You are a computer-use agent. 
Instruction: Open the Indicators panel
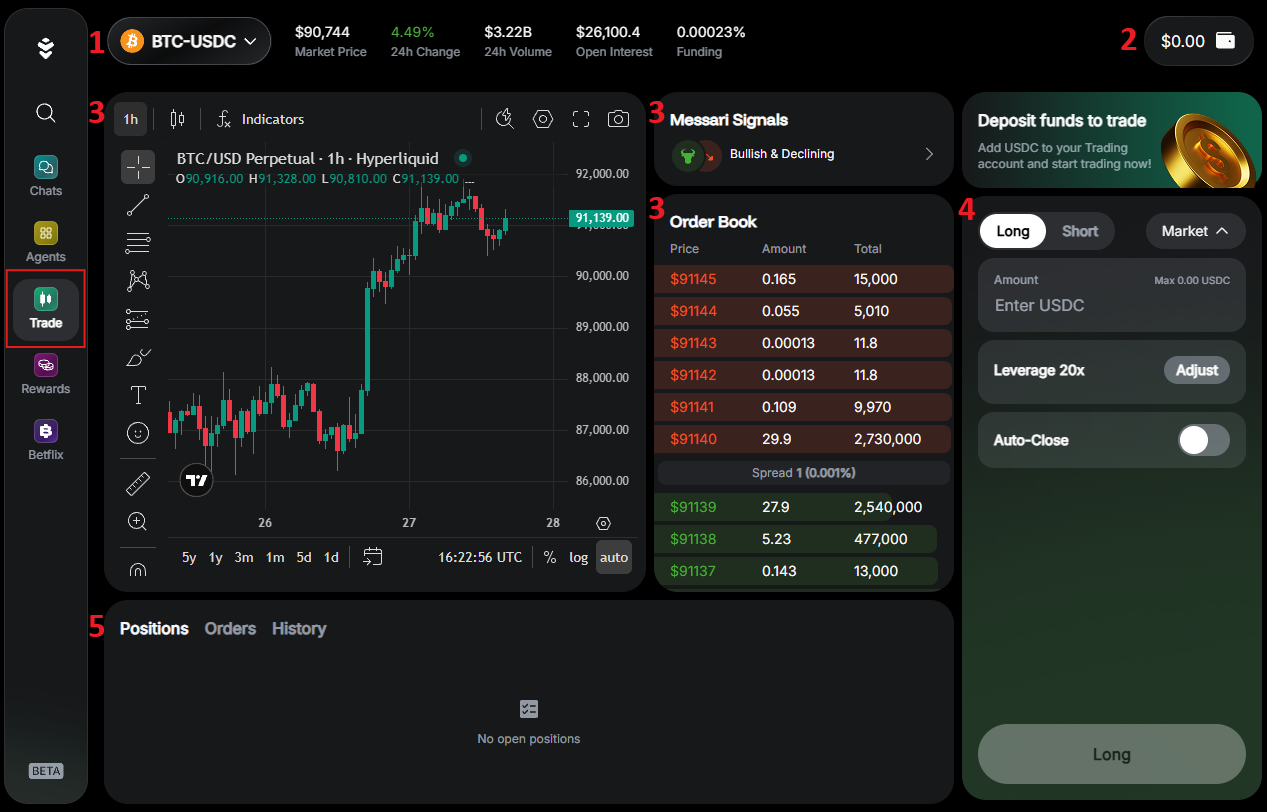(x=259, y=118)
